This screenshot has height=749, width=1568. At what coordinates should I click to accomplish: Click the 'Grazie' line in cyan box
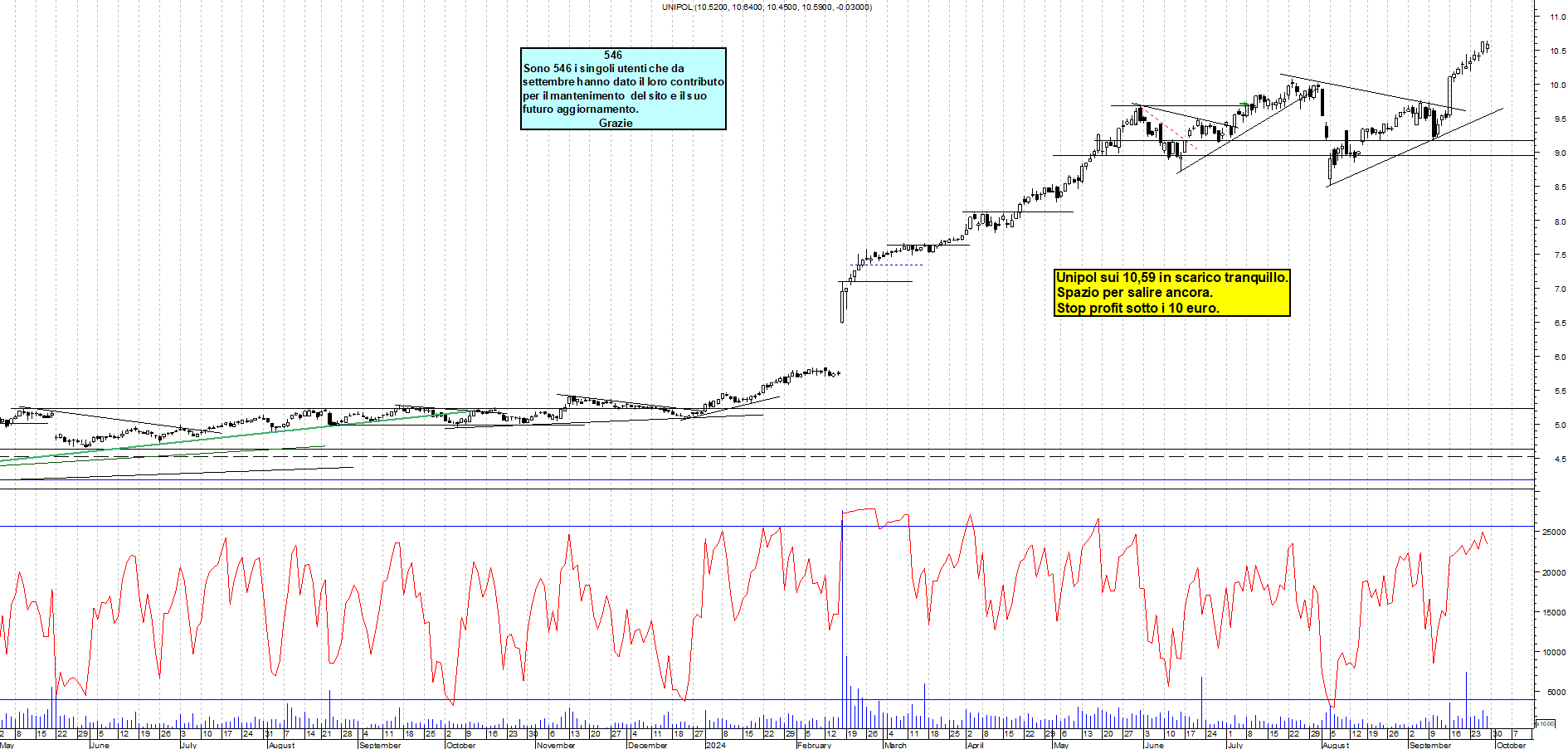coord(616,123)
